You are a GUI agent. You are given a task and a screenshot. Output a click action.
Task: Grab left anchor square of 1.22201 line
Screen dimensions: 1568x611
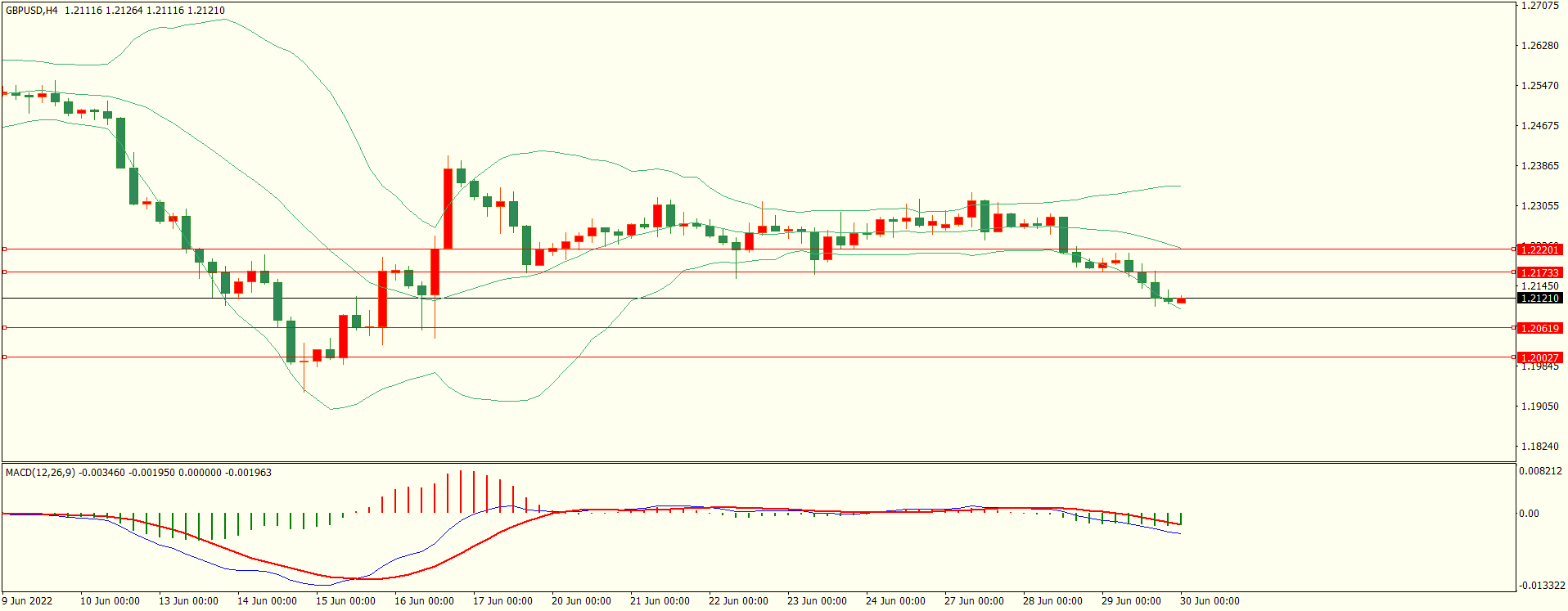(x=4, y=249)
